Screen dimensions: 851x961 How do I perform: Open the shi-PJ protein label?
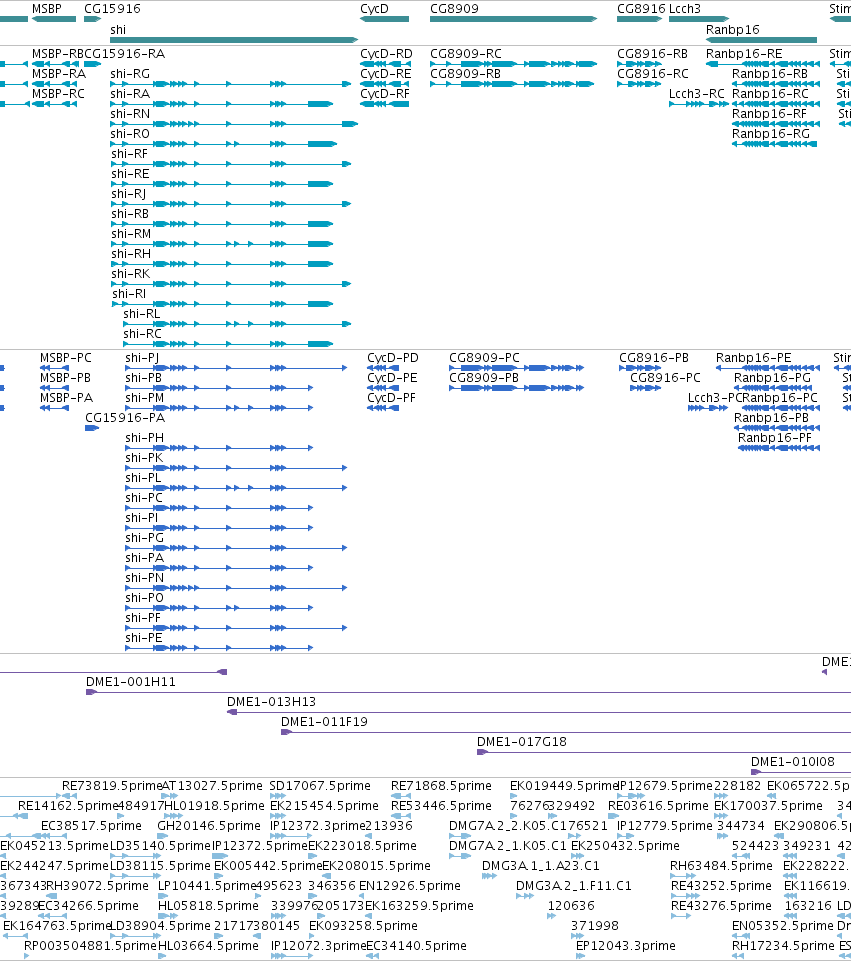(142, 358)
